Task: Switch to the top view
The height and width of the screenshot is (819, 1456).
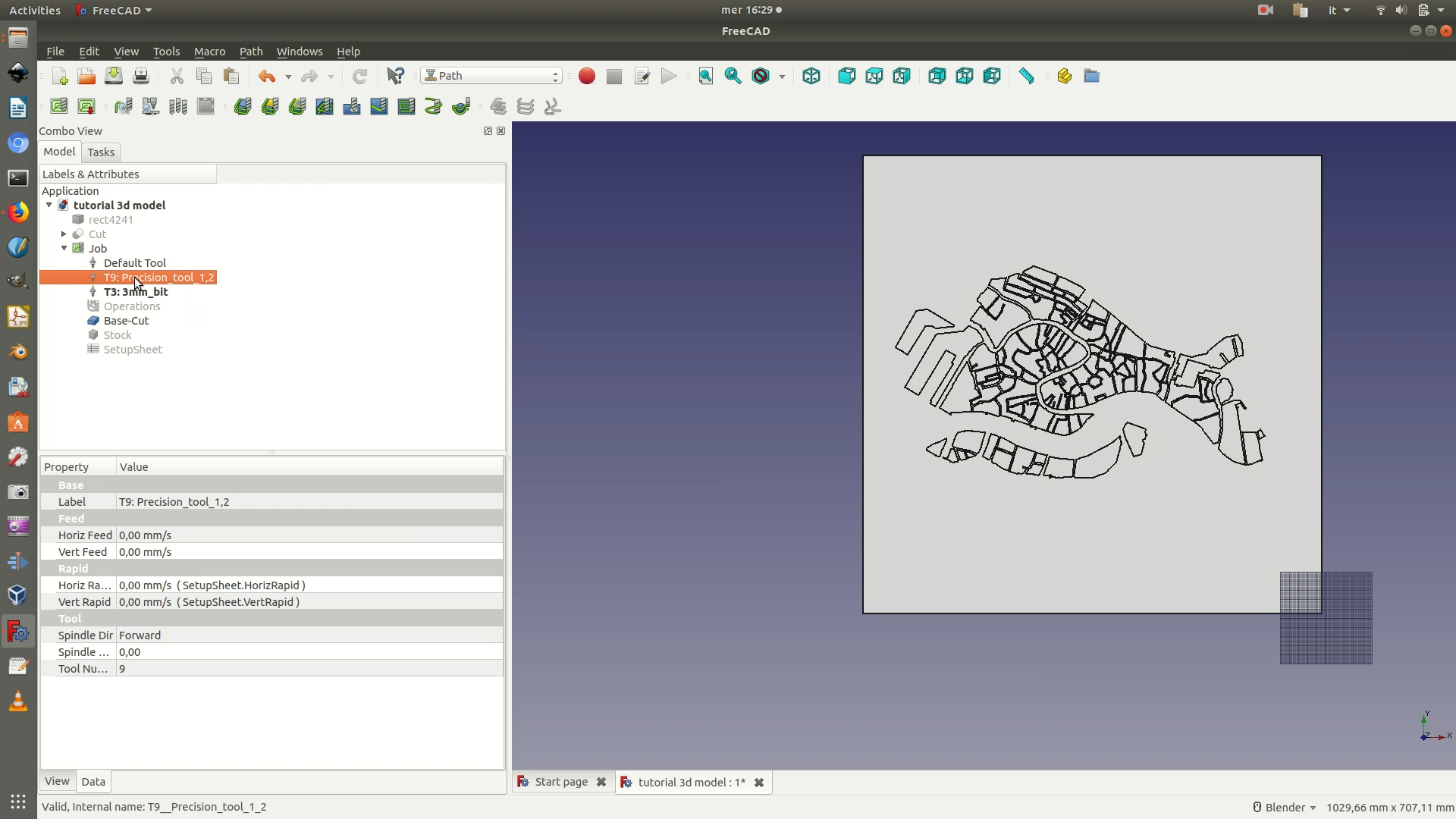Action: [x=874, y=76]
